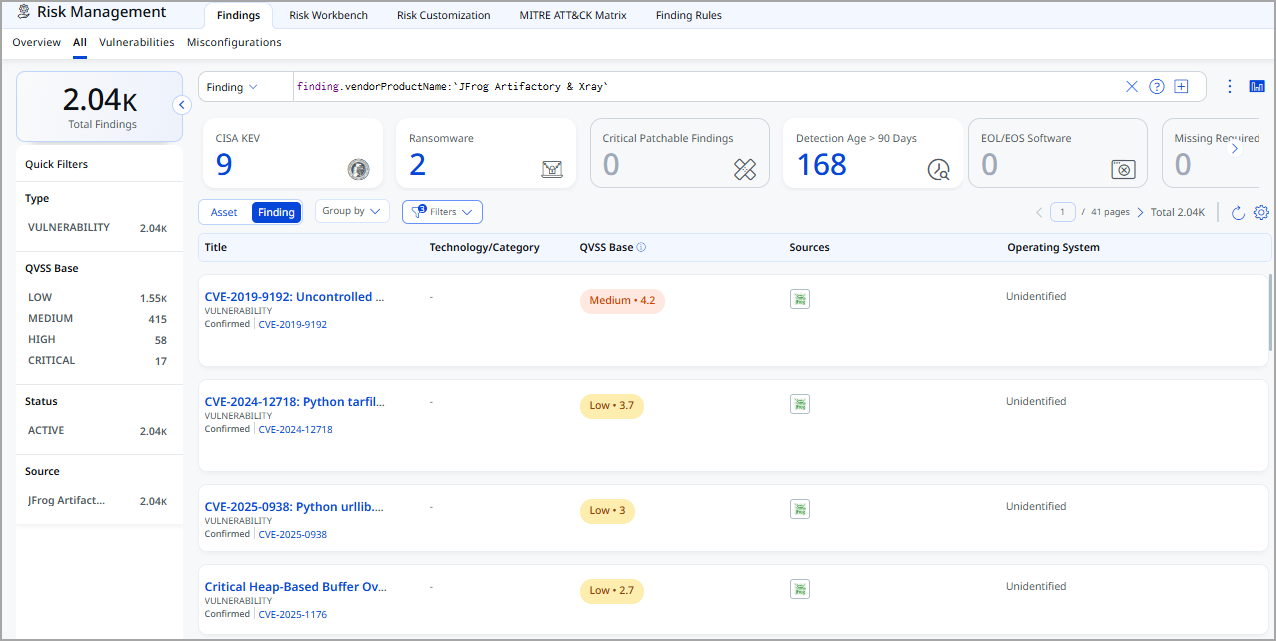The width and height of the screenshot is (1276, 641).
Task: Click the Detection Age count 168
Action: [x=821, y=164]
